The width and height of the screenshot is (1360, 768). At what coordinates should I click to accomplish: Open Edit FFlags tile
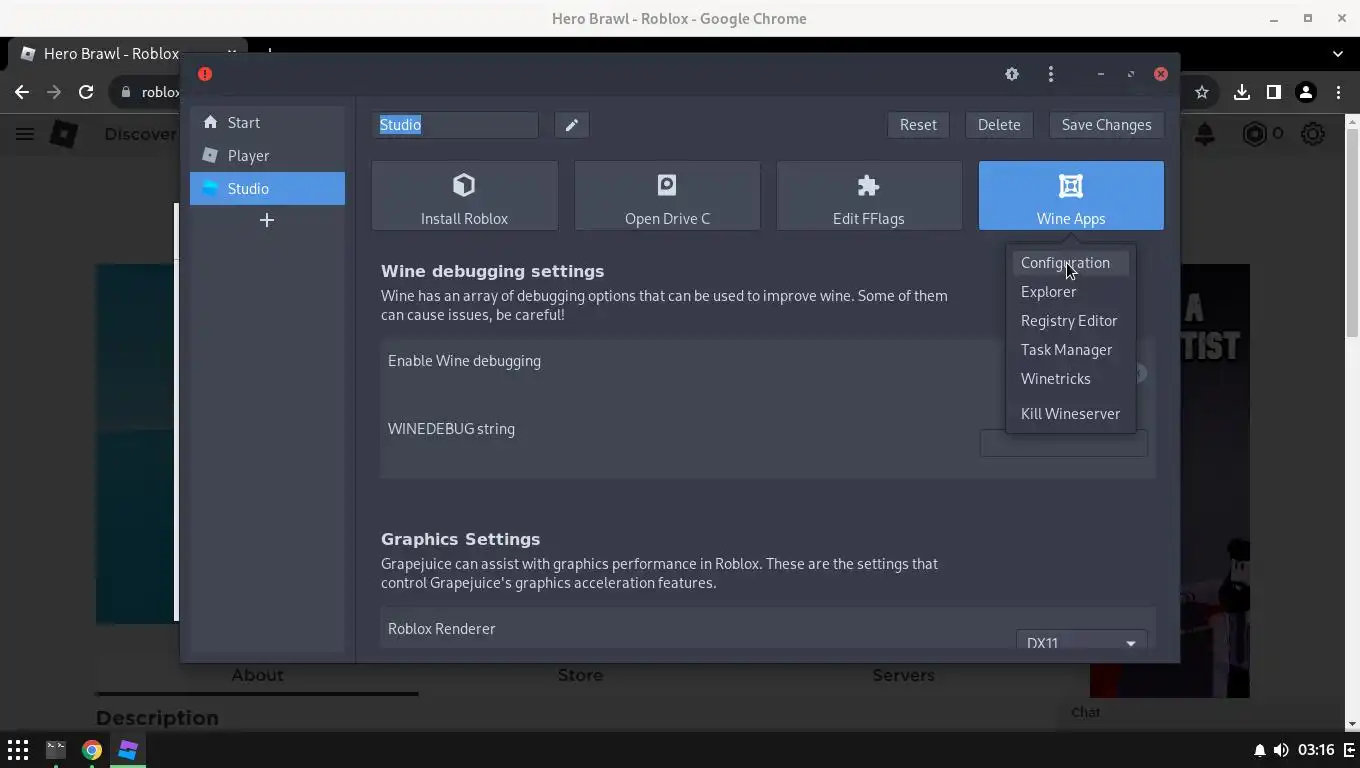[869, 196]
